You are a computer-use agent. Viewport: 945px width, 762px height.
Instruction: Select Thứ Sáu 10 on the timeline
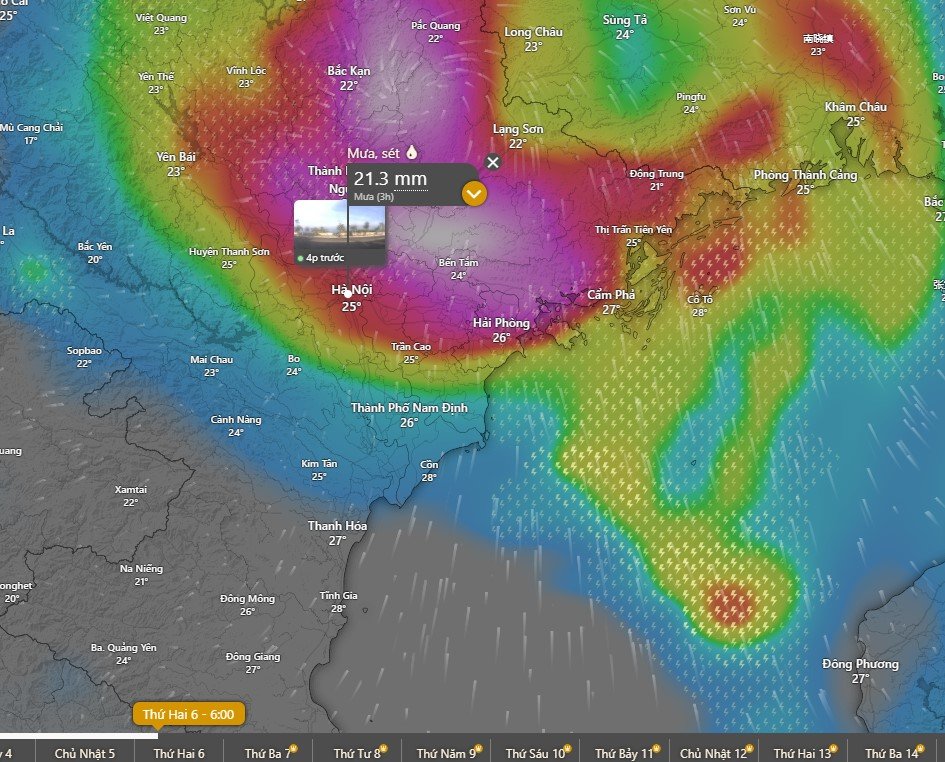click(535, 753)
